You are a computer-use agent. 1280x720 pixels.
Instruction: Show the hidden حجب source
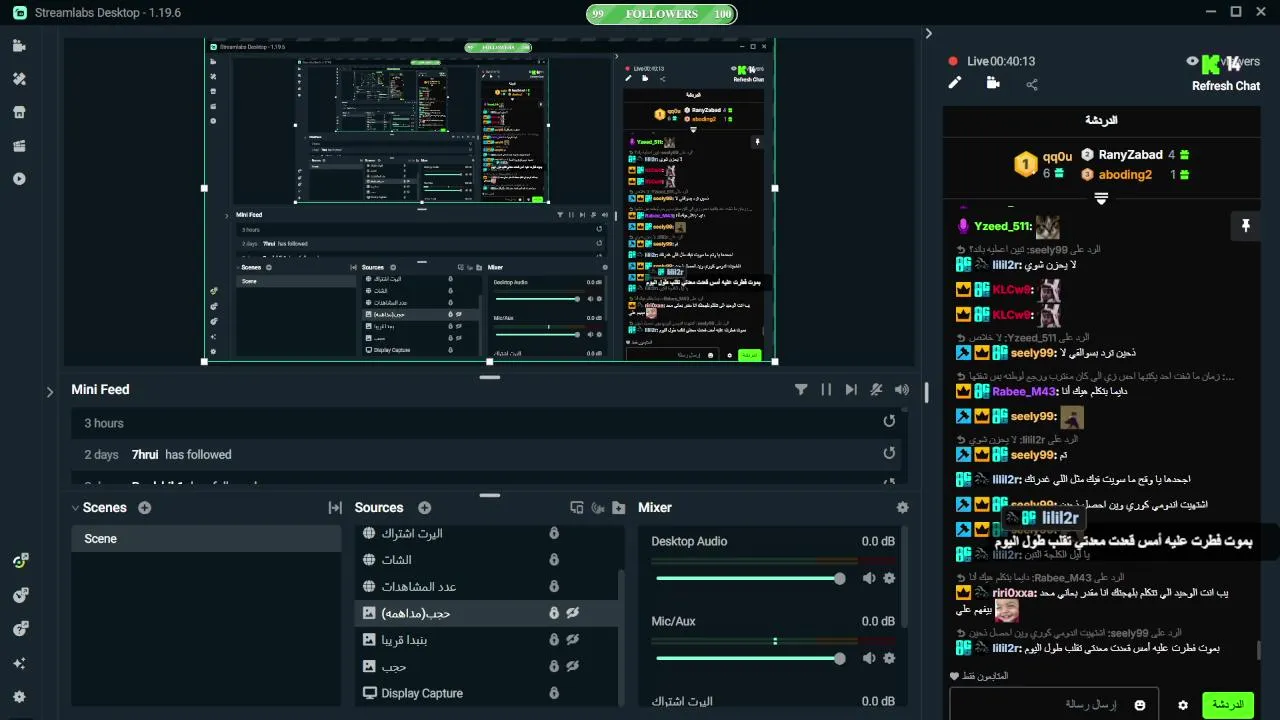(573, 666)
